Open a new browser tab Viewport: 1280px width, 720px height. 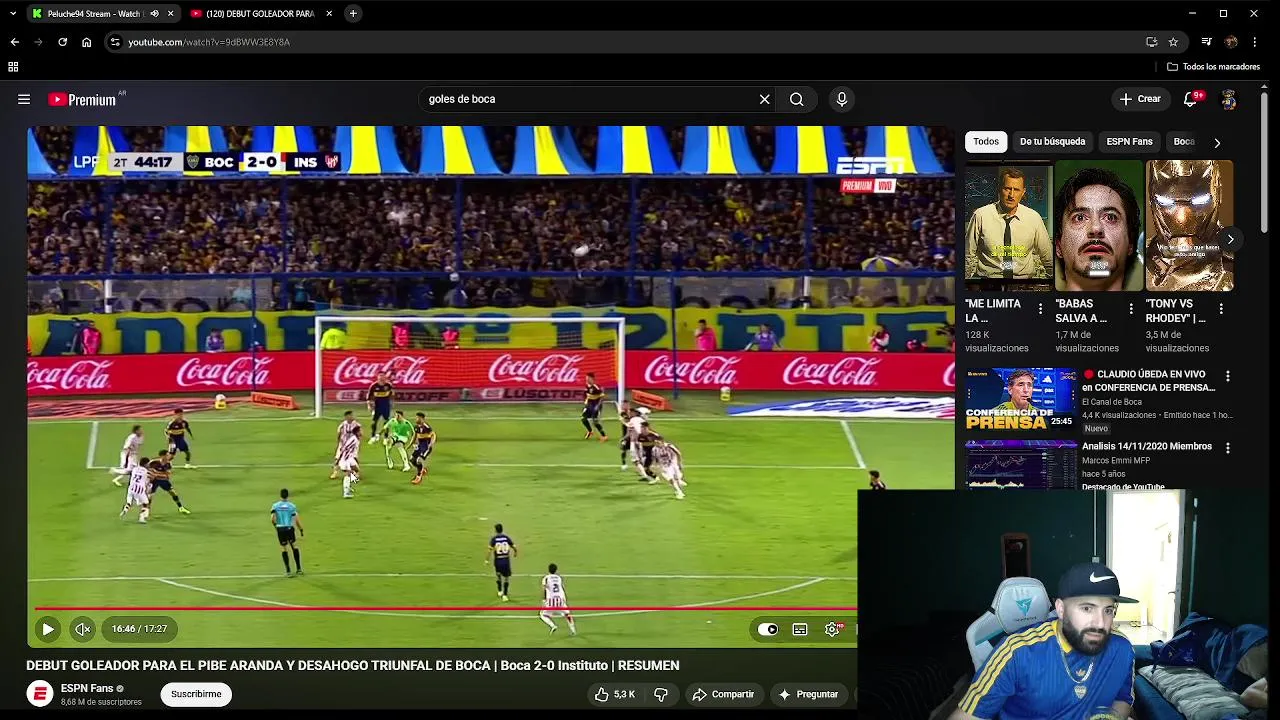point(353,14)
